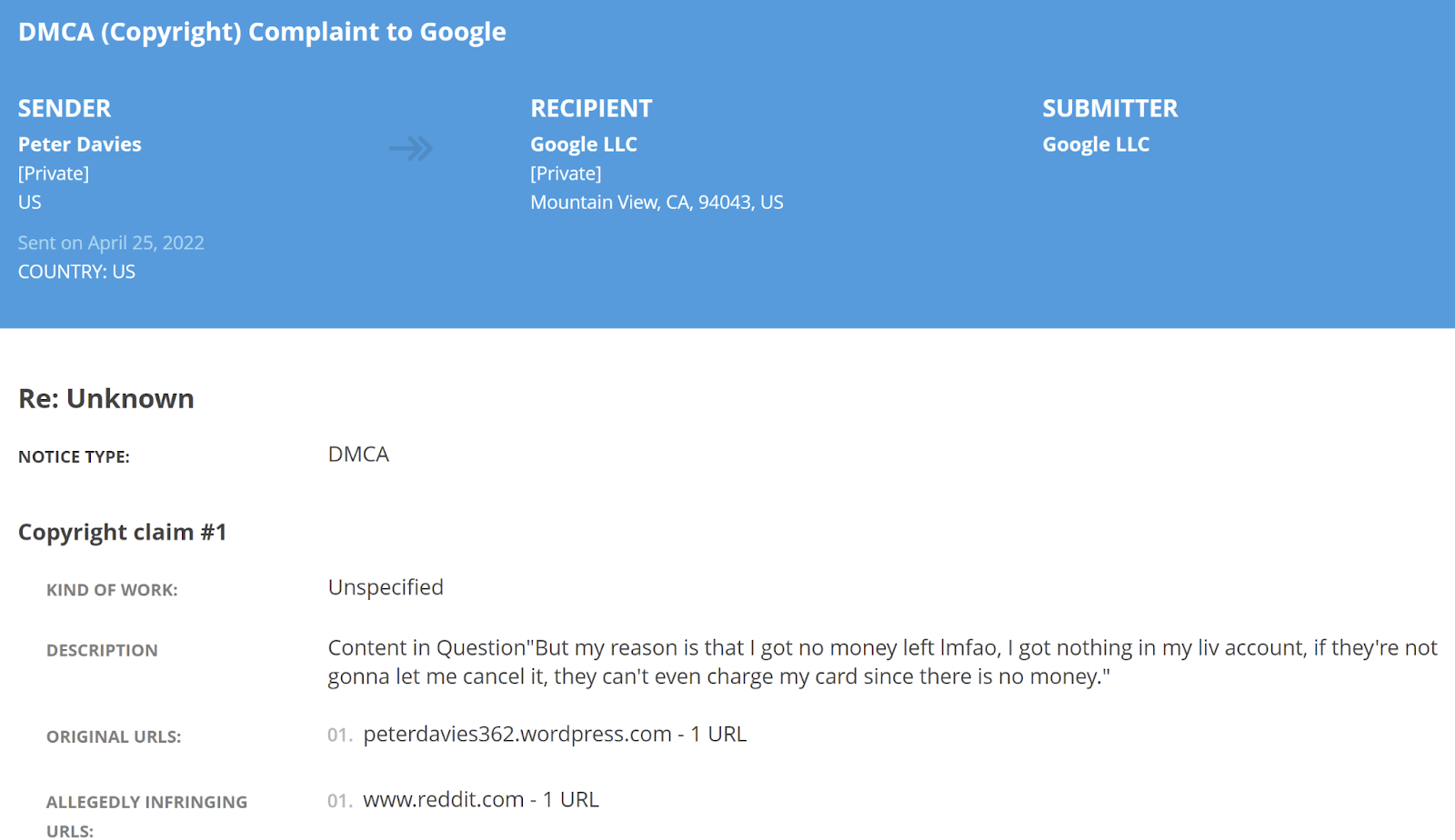Click the COUNTRY: US text
This screenshot has width=1455, height=840.
tap(76, 272)
